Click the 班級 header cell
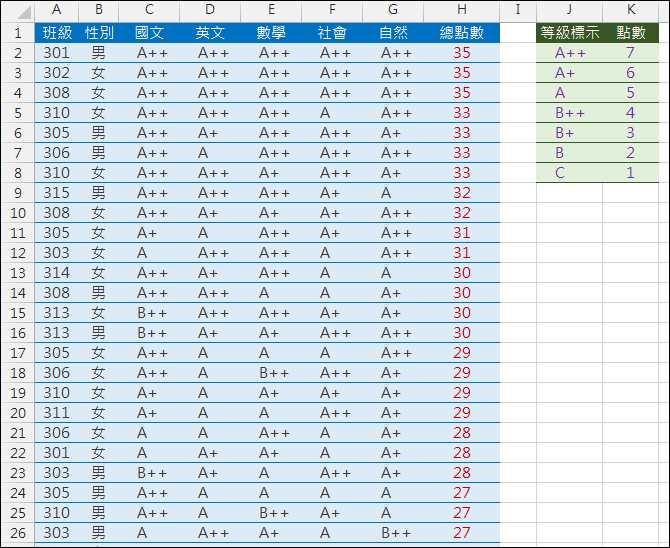 pyautogui.click(x=56, y=33)
